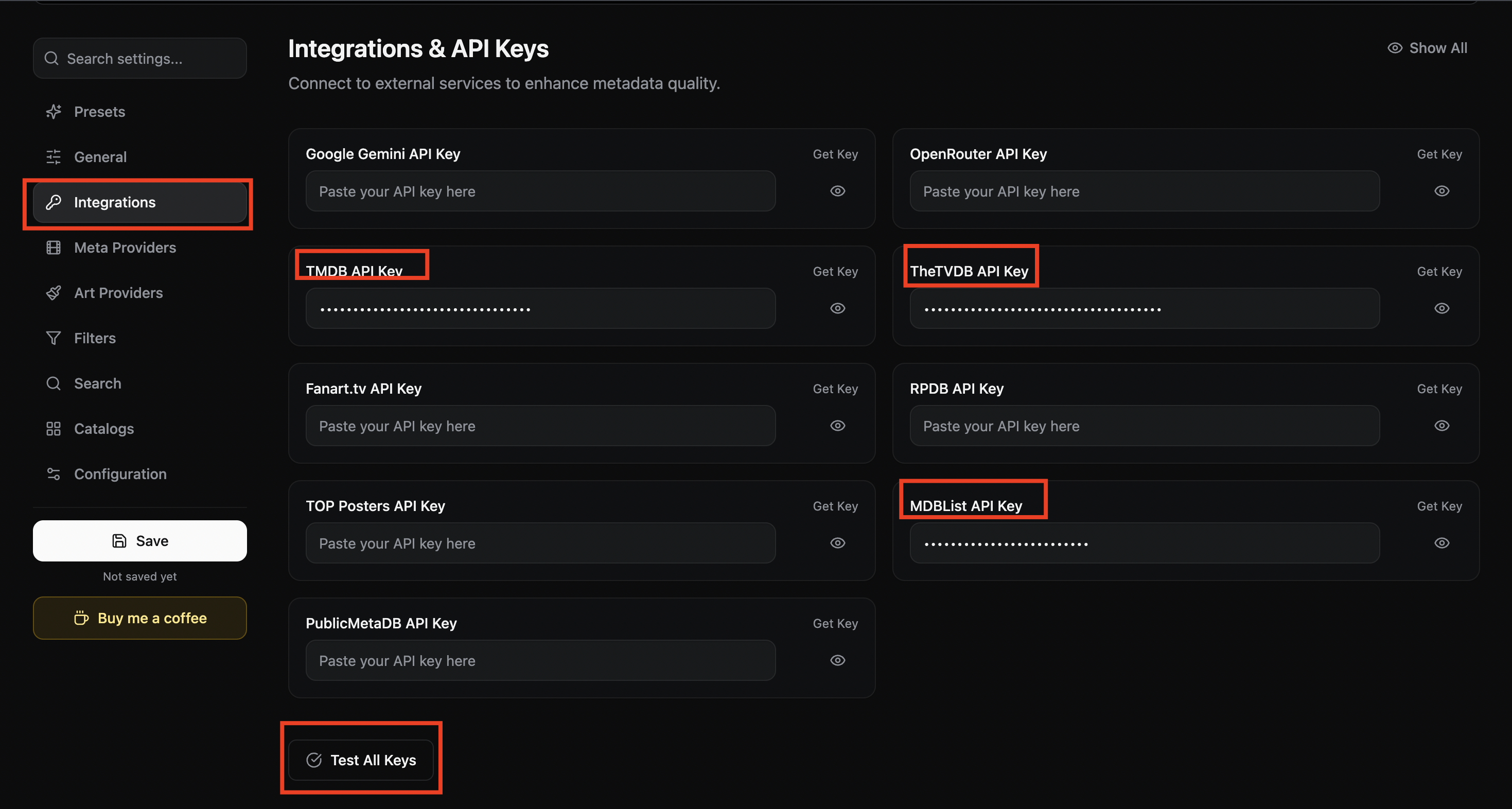Open Get Key link for PublicMetaDB
Viewport: 1512px width, 809px height.
coord(835,624)
